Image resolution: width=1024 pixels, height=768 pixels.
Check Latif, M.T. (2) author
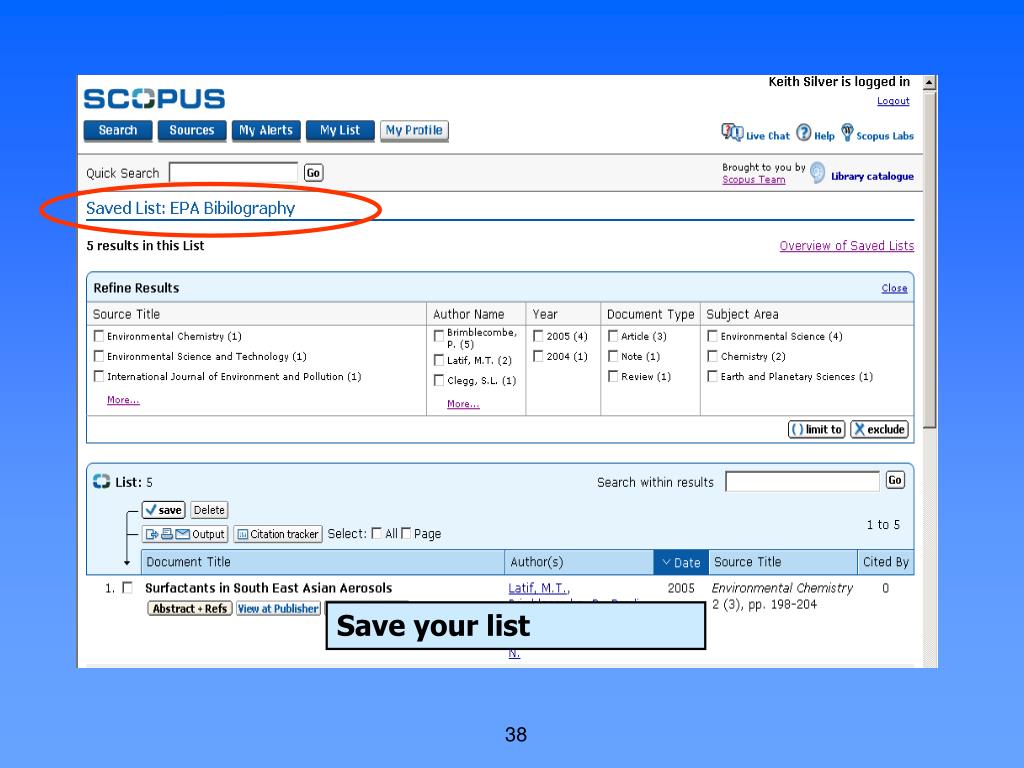pyautogui.click(x=439, y=360)
